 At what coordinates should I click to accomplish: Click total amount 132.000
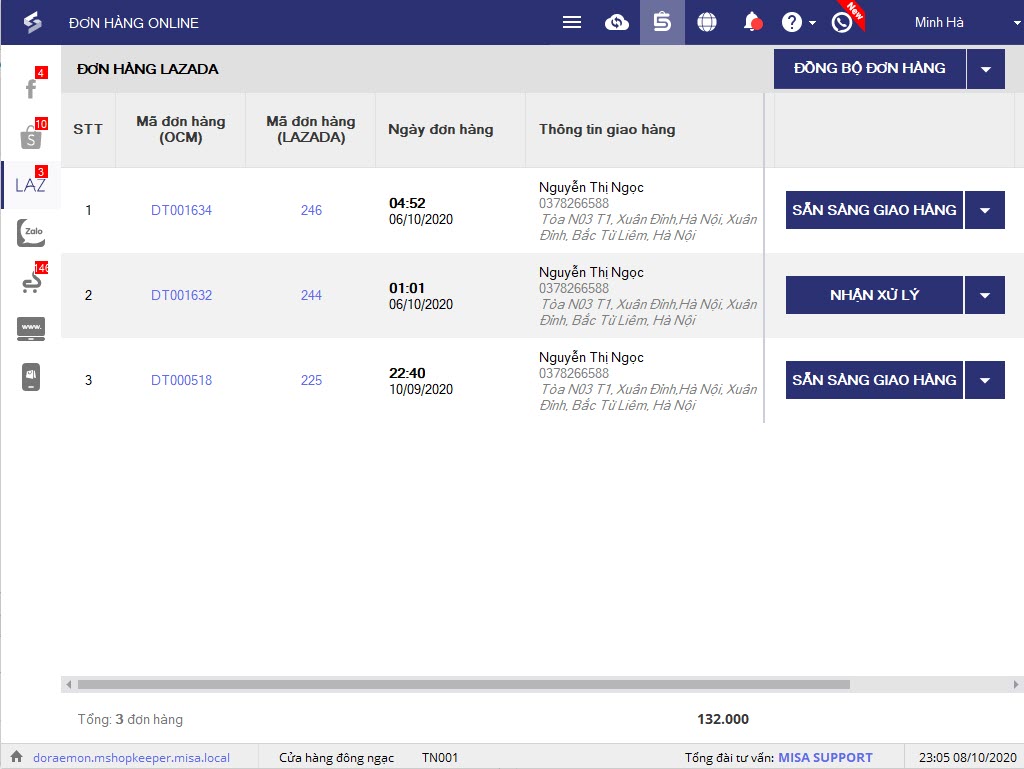[x=723, y=719]
